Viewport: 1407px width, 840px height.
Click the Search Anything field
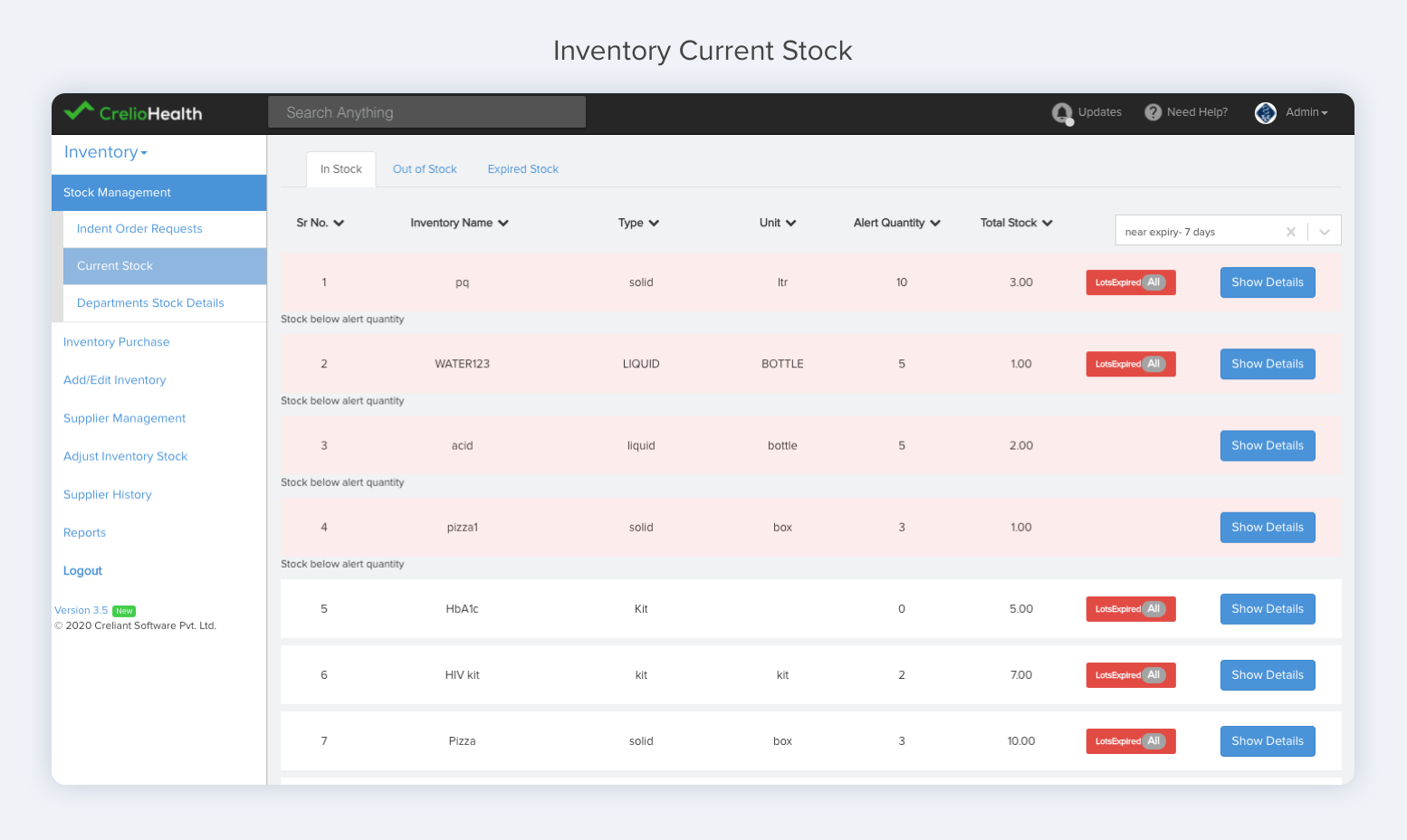[x=426, y=111]
